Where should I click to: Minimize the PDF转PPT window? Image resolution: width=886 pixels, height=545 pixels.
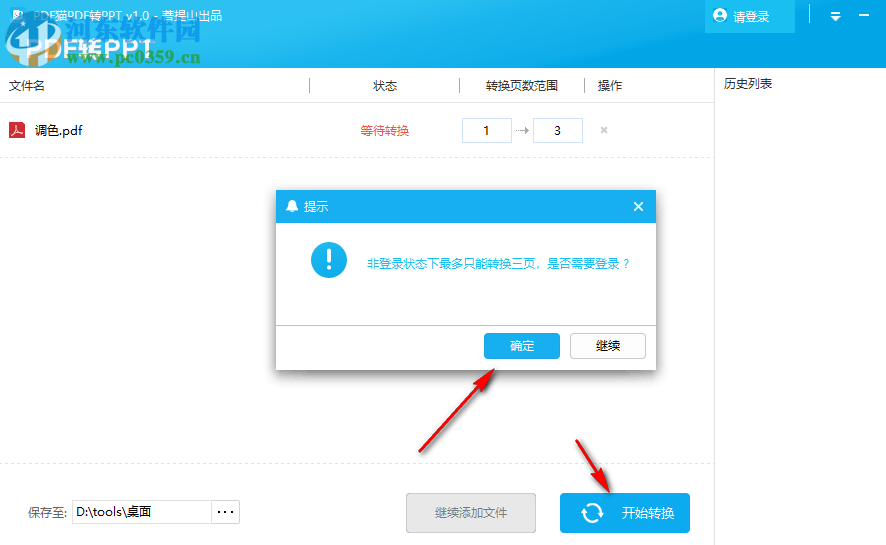pyautogui.click(x=864, y=16)
